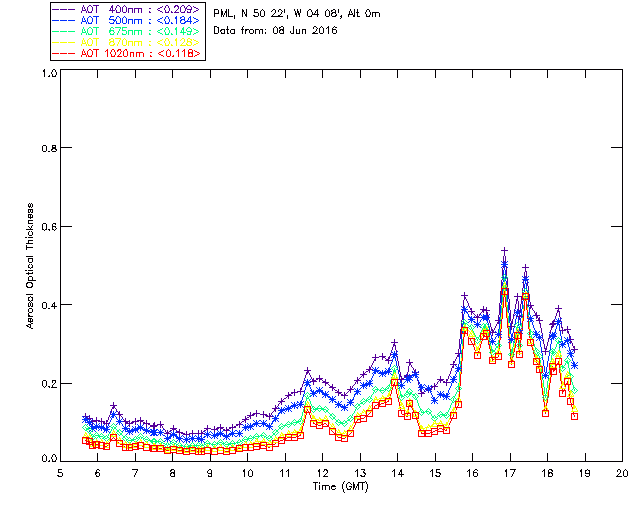Click the purple dashed line legend sample

[x=64, y=9]
